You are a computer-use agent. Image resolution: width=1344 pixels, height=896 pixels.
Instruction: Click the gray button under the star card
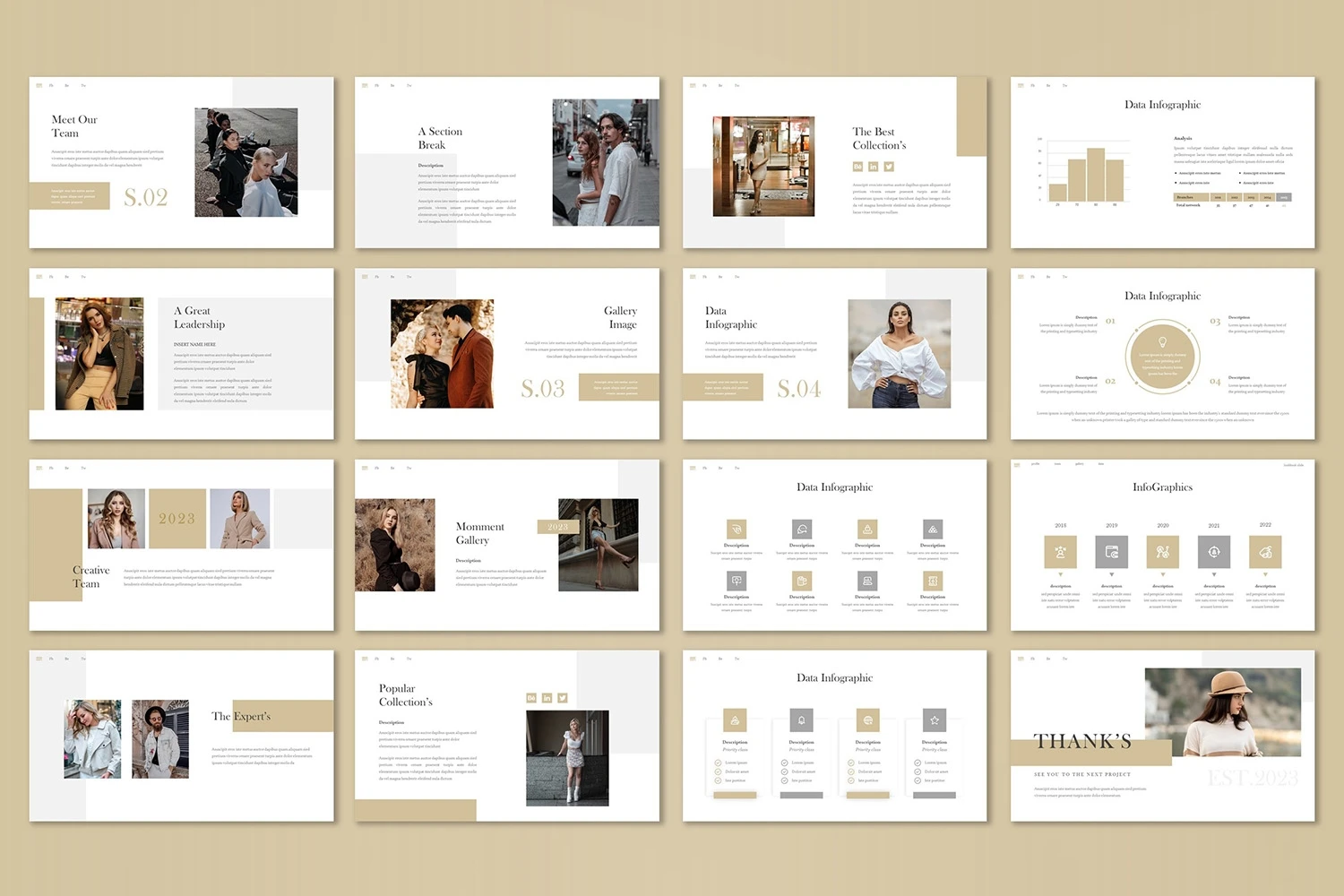pyautogui.click(x=935, y=795)
